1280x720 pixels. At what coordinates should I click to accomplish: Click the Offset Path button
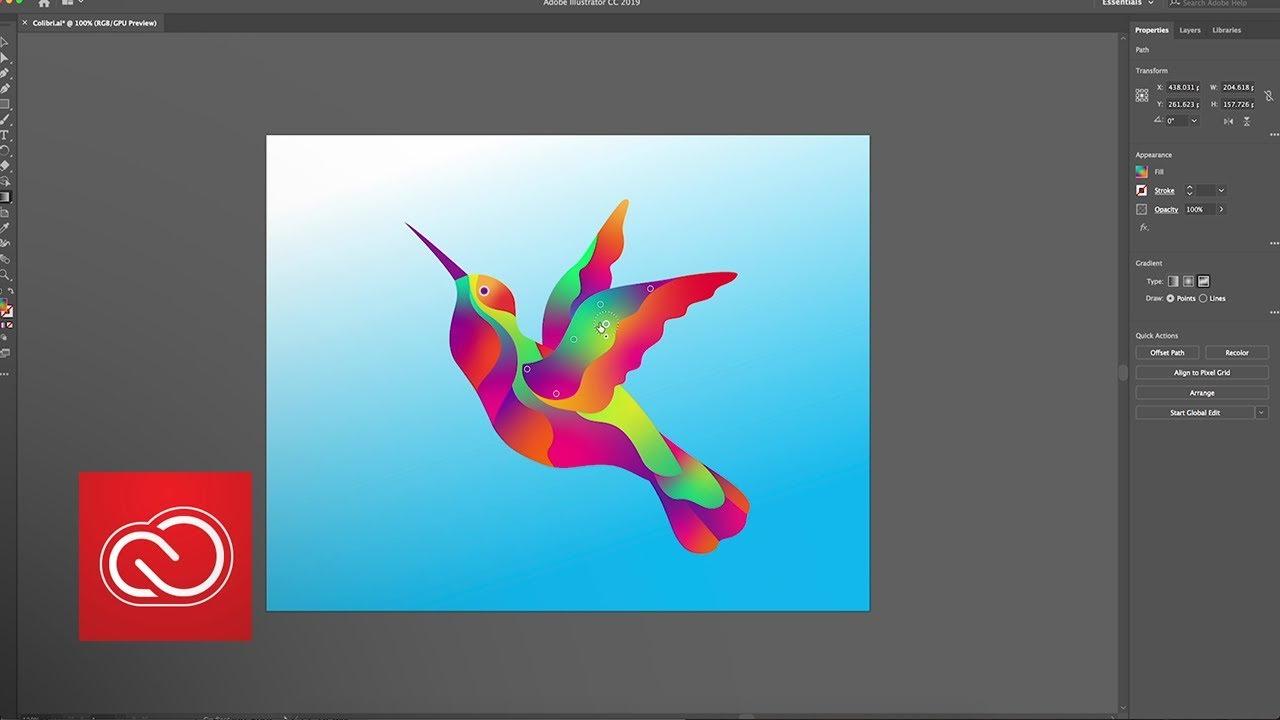pyautogui.click(x=1167, y=353)
